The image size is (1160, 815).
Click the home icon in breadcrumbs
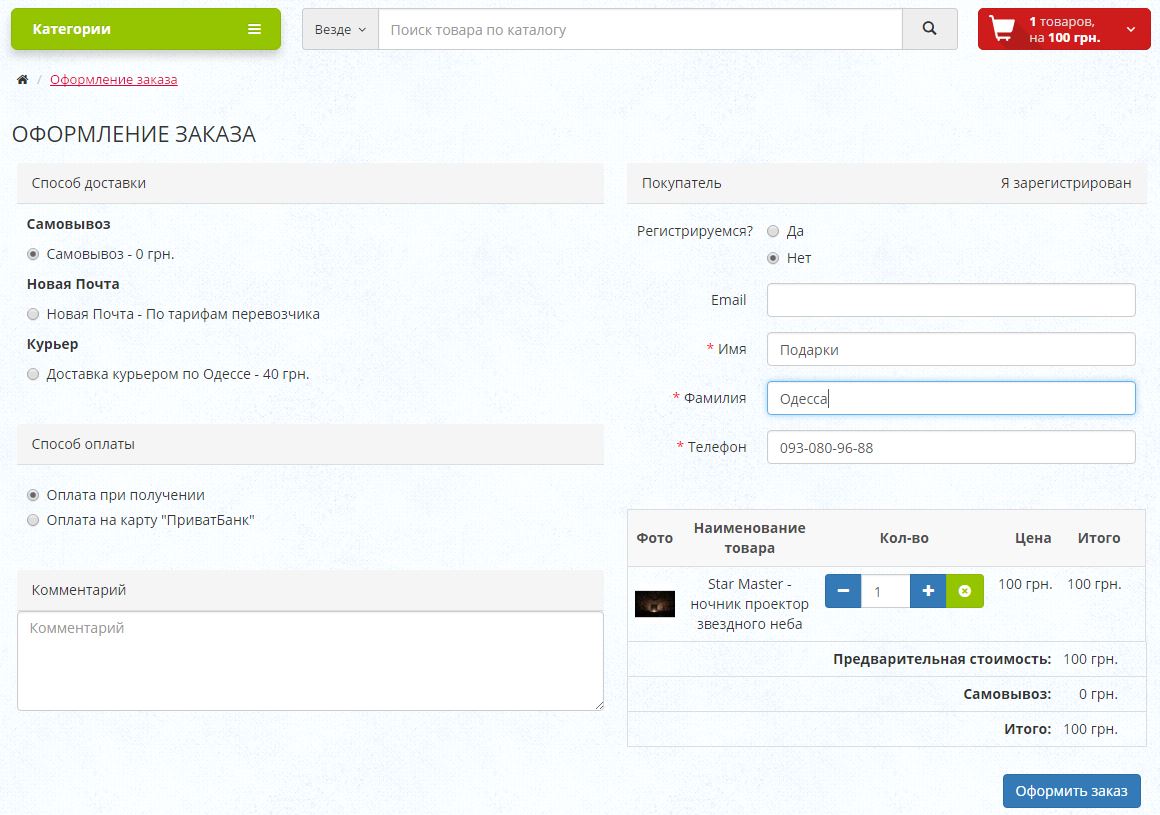click(22, 79)
